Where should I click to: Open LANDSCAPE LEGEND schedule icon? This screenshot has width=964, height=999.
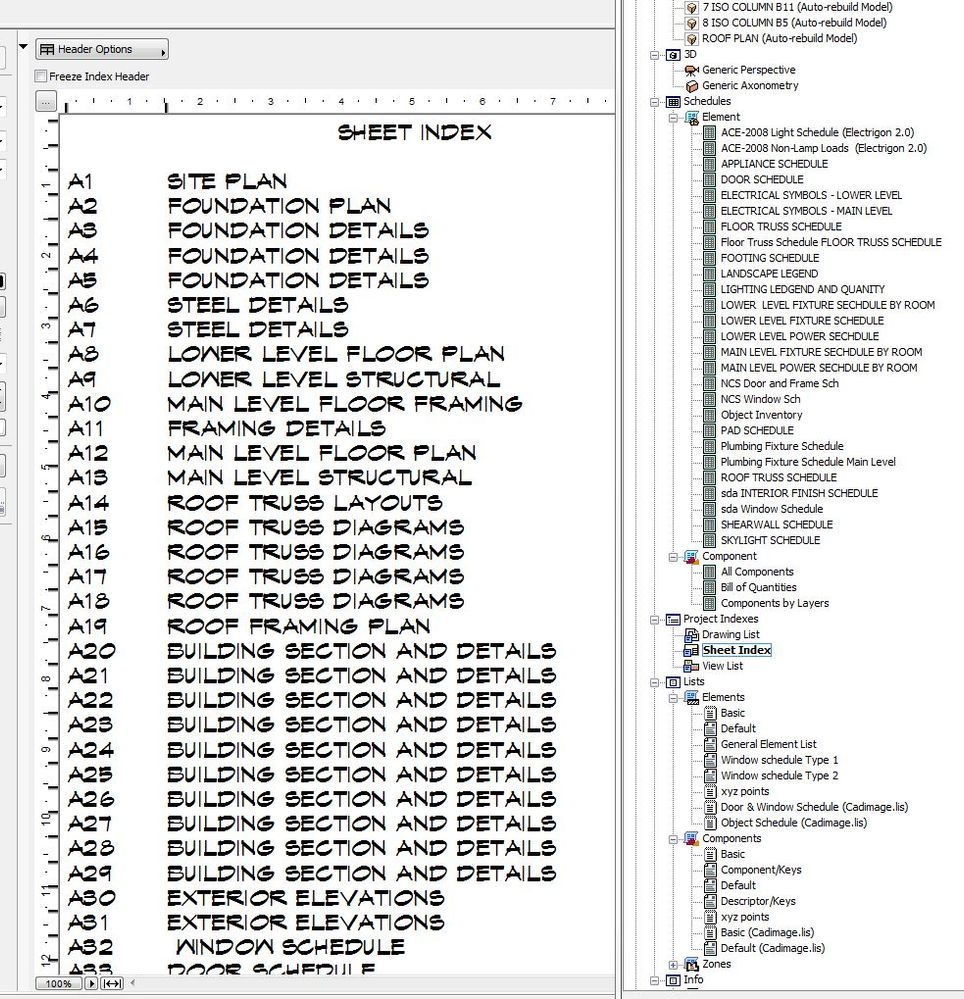709,274
